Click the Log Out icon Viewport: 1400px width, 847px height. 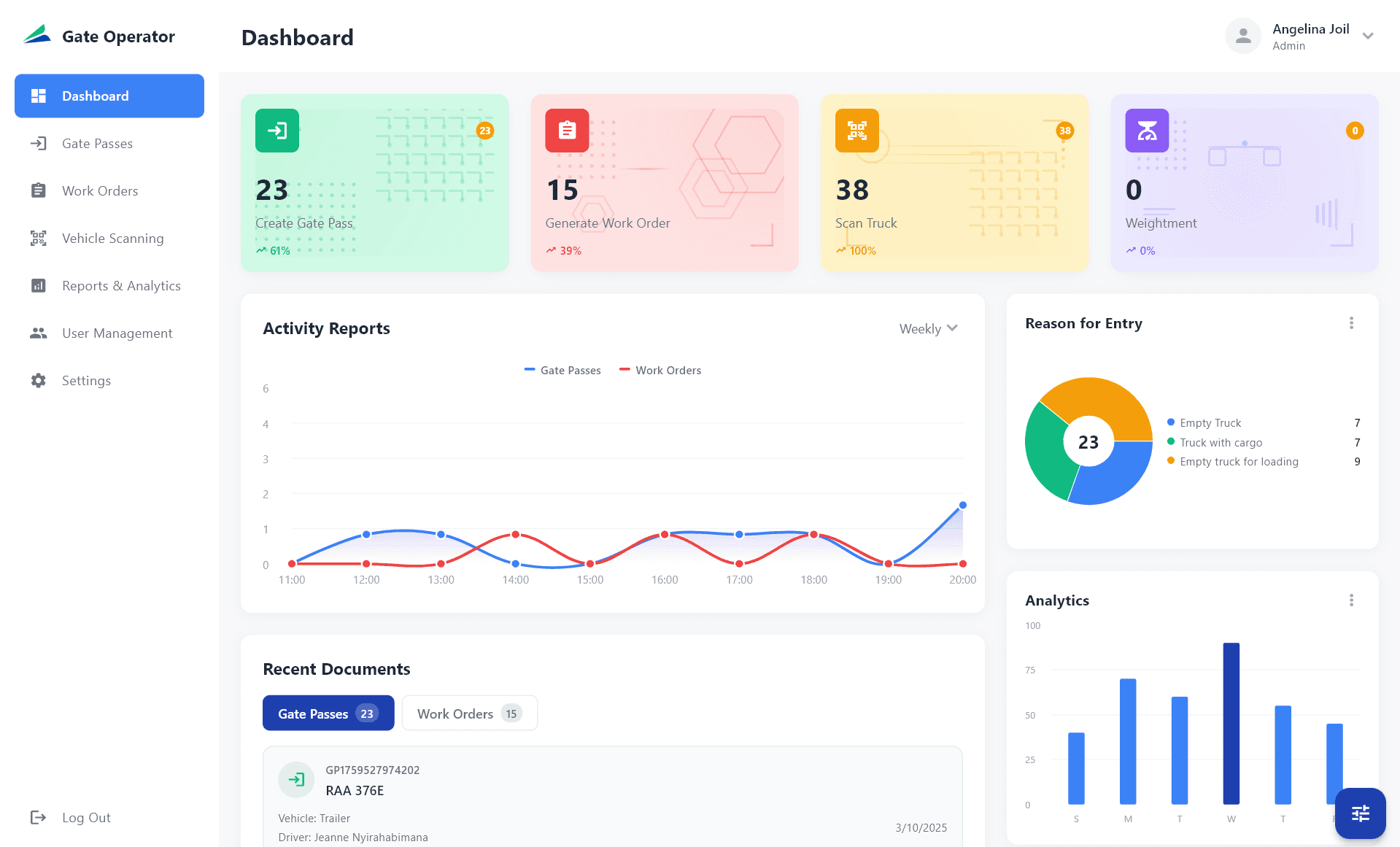coord(39,817)
